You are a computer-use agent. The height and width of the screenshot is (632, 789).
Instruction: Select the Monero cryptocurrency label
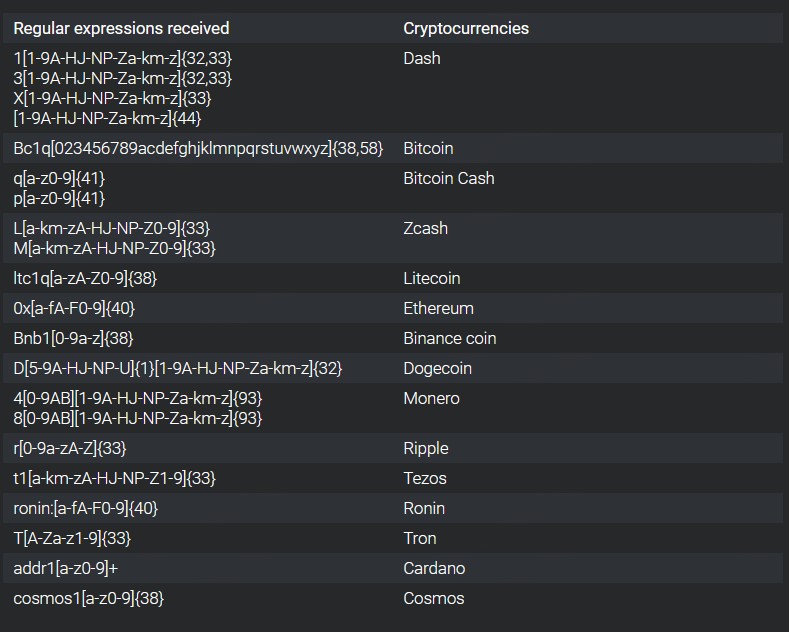(431, 398)
